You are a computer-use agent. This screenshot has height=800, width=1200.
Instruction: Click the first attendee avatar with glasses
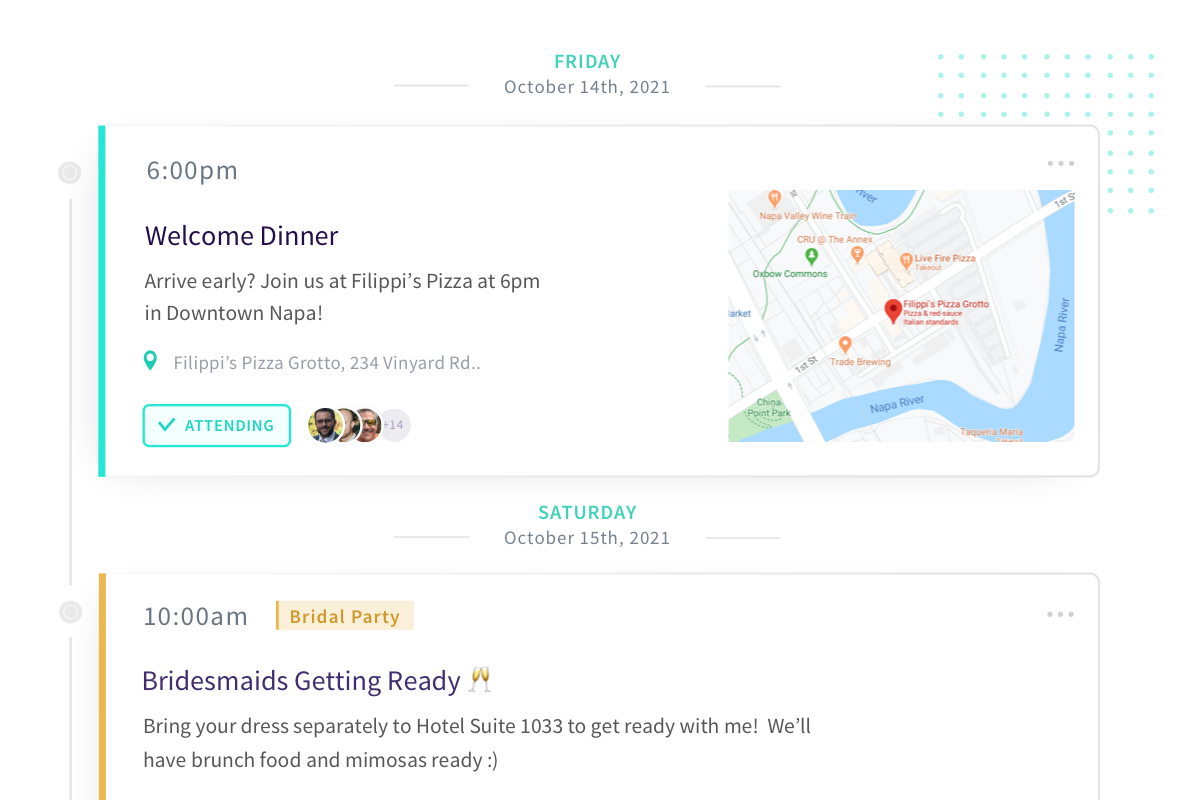point(323,425)
